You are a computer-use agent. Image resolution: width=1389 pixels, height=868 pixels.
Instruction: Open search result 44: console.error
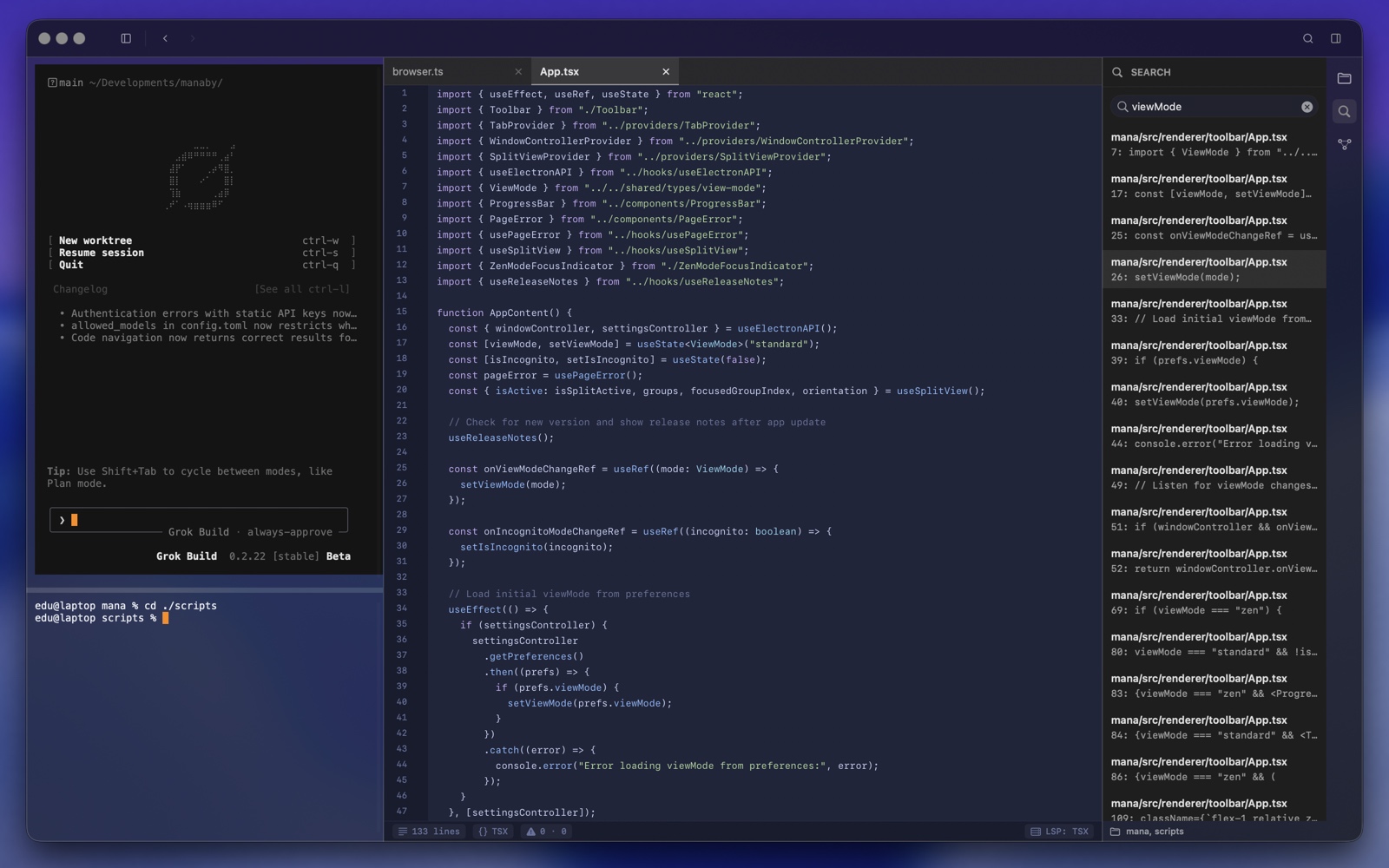(x=1214, y=437)
